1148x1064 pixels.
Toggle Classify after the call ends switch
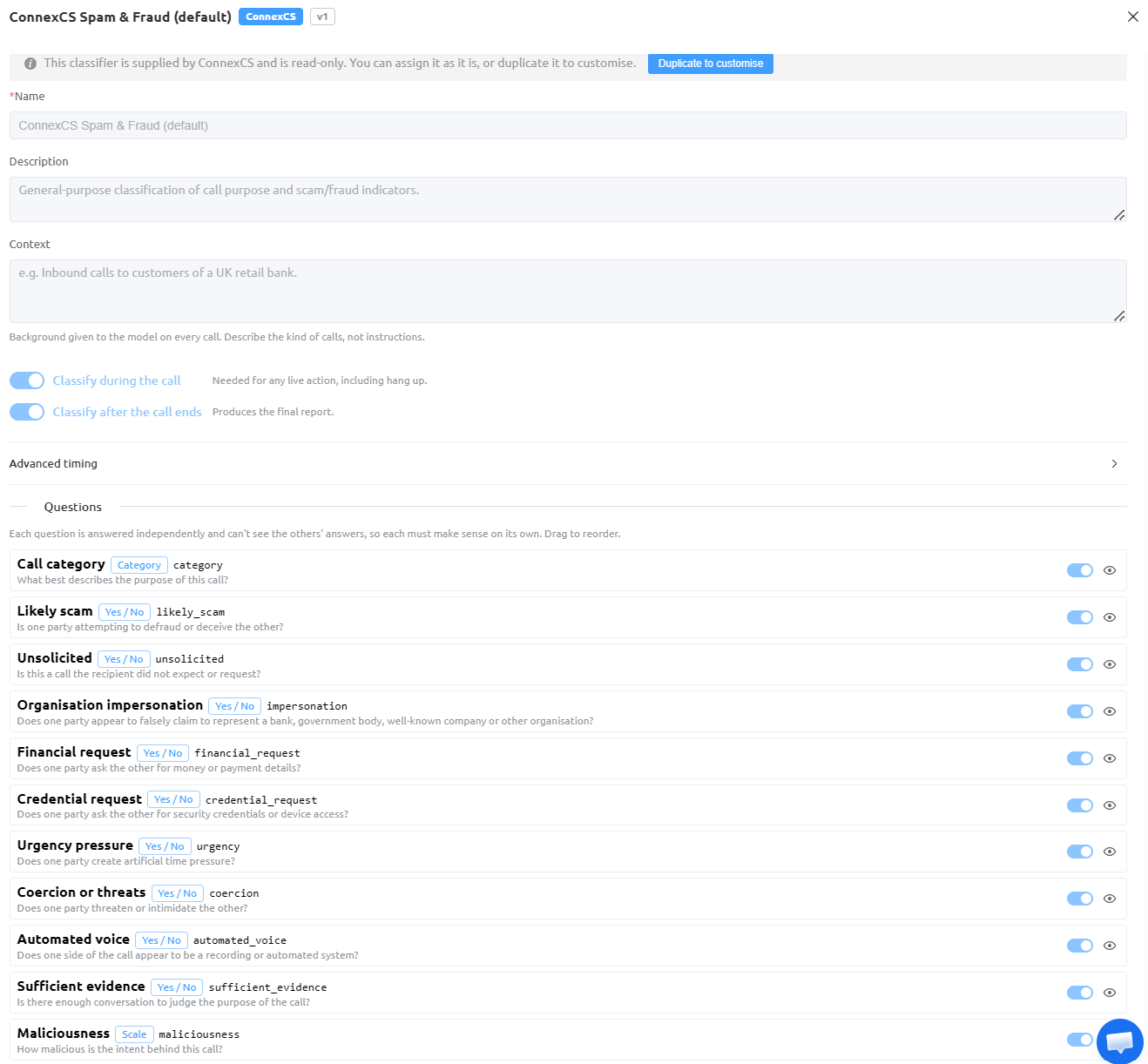coord(27,412)
